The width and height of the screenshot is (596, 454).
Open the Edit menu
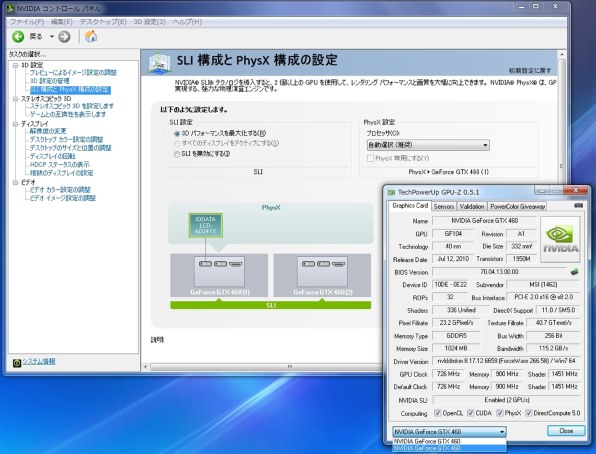(x=62, y=22)
